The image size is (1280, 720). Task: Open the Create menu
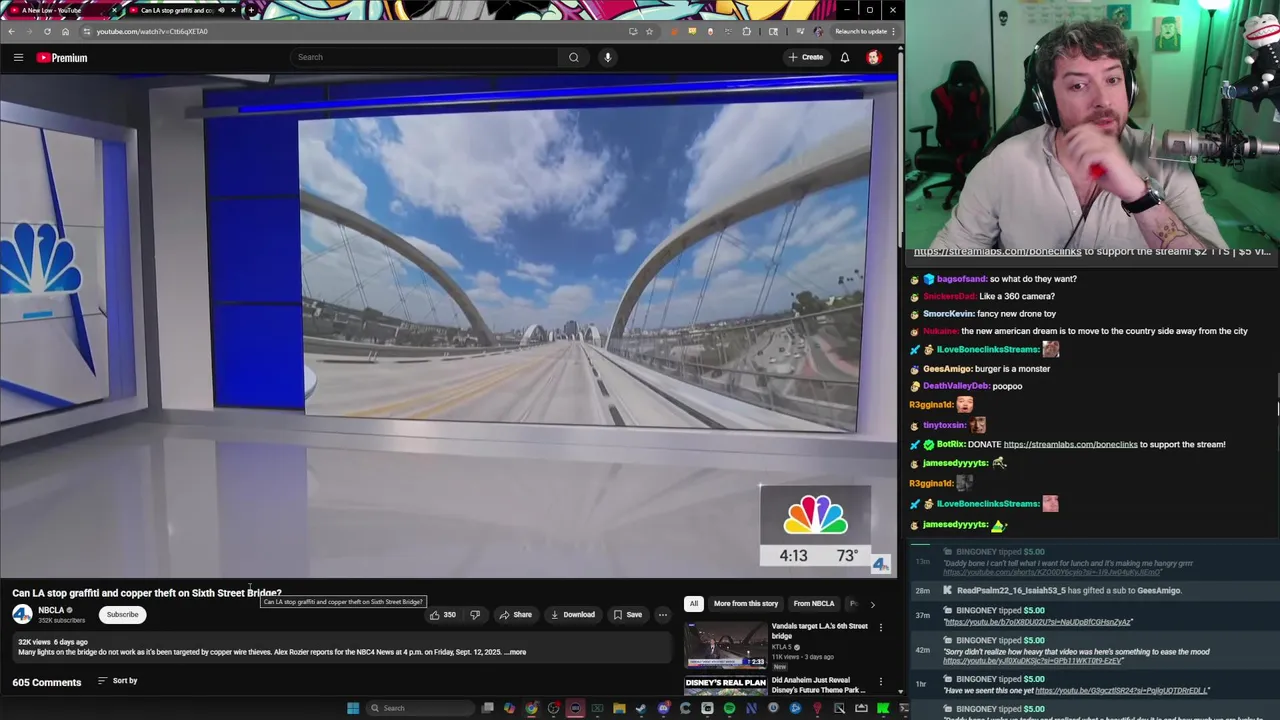coord(806,57)
